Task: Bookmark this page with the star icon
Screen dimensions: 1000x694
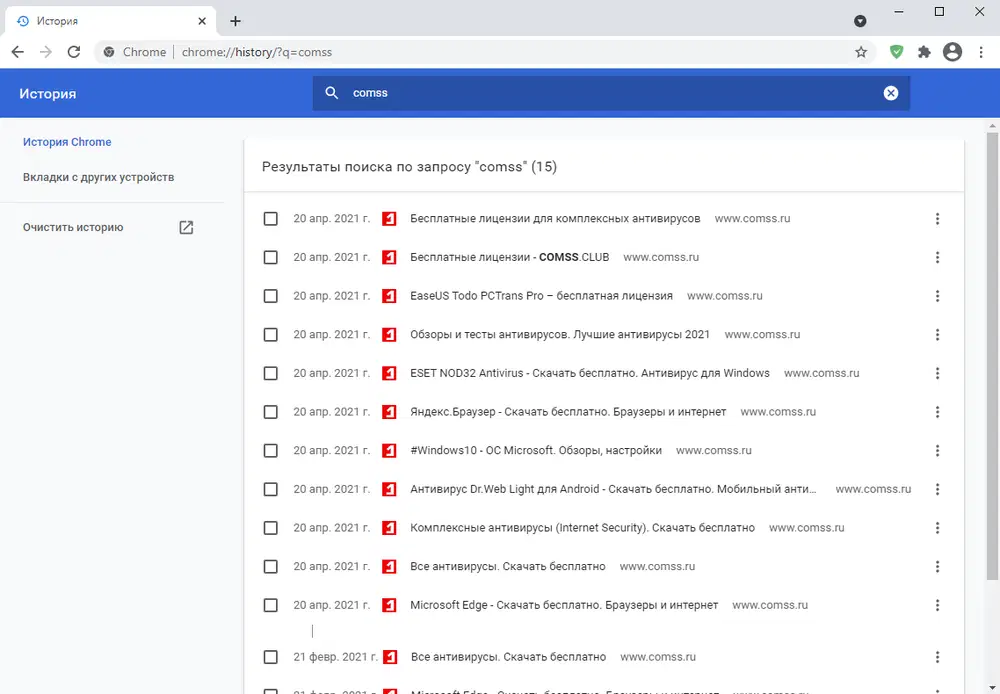Action: coord(861,52)
